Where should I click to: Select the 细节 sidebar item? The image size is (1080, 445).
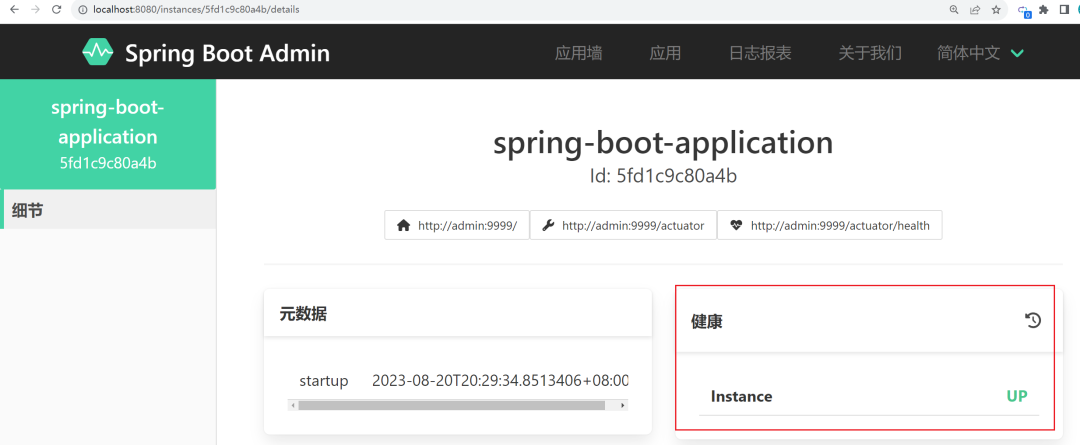108,210
